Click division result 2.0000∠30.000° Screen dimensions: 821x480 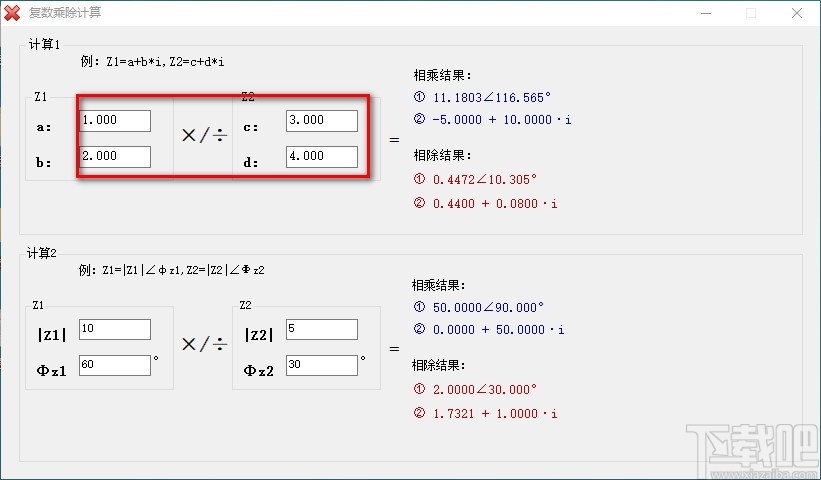click(x=485, y=390)
